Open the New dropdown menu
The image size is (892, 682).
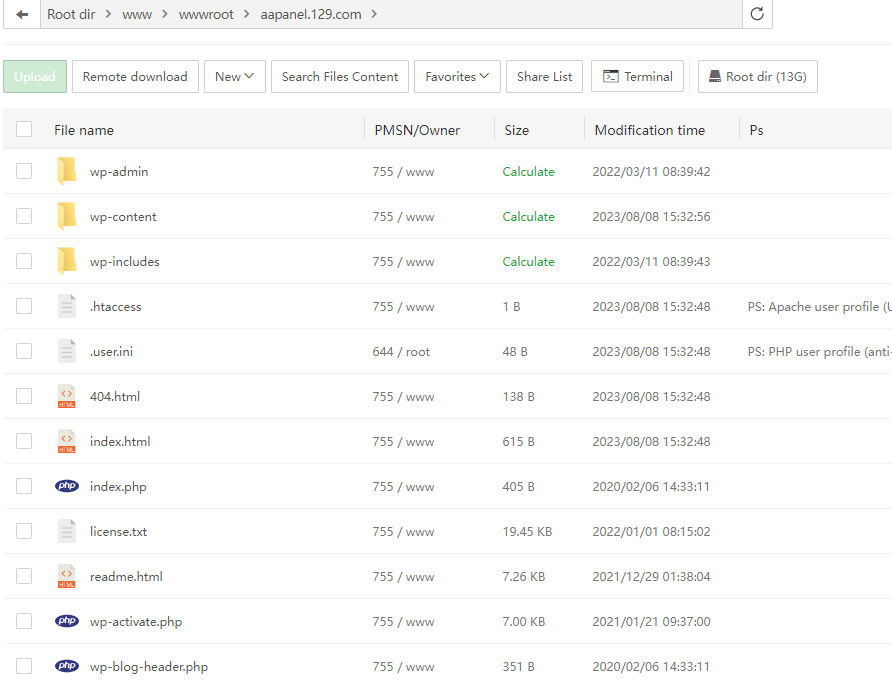pyautogui.click(x=234, y=76)
